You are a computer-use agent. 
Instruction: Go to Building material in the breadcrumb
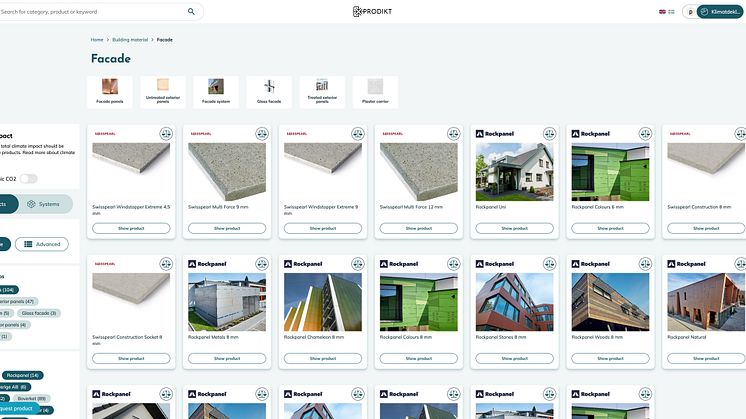[130, 39]
